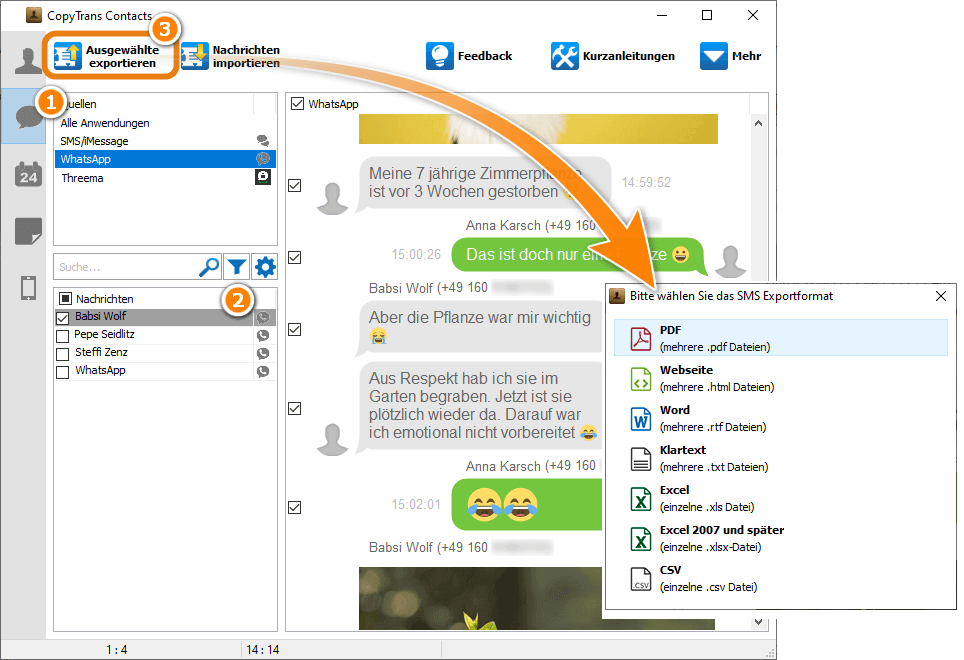Screen dimensions: 964x660
Task: Toggle checkbox beside laughing emoji message
Action: tap(295, 507)
